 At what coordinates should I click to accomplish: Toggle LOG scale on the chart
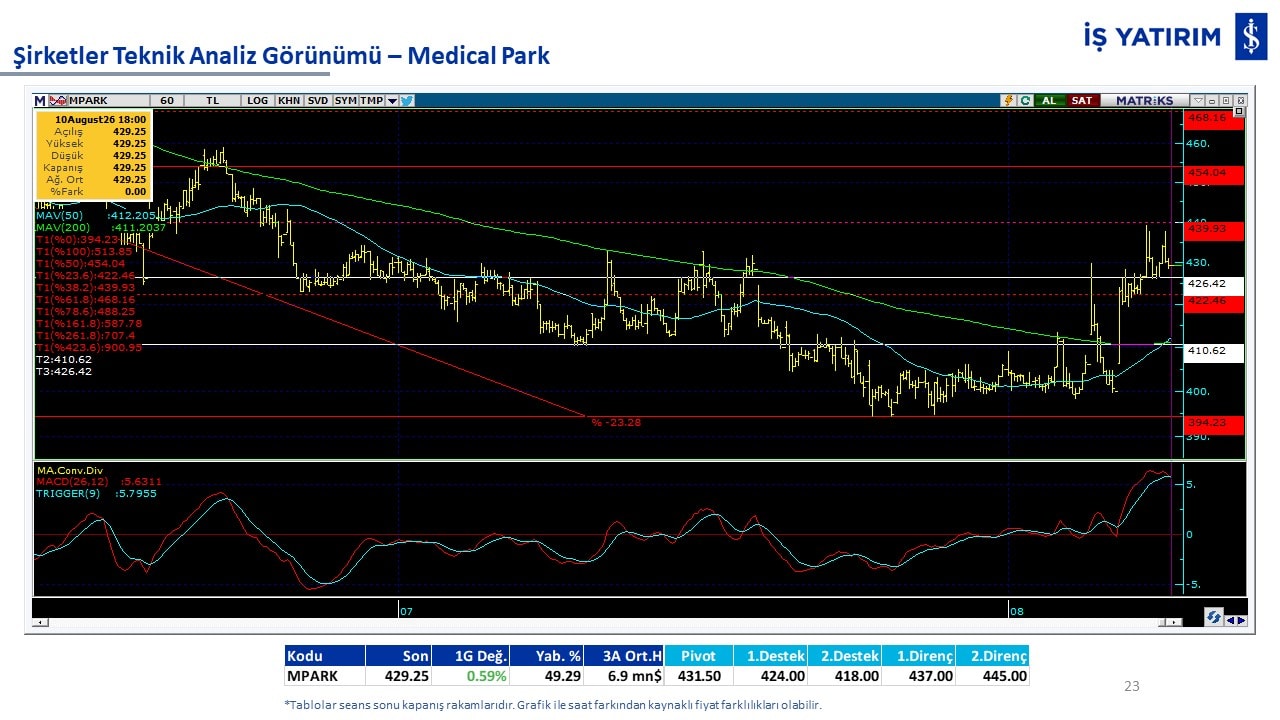(258, 101)
